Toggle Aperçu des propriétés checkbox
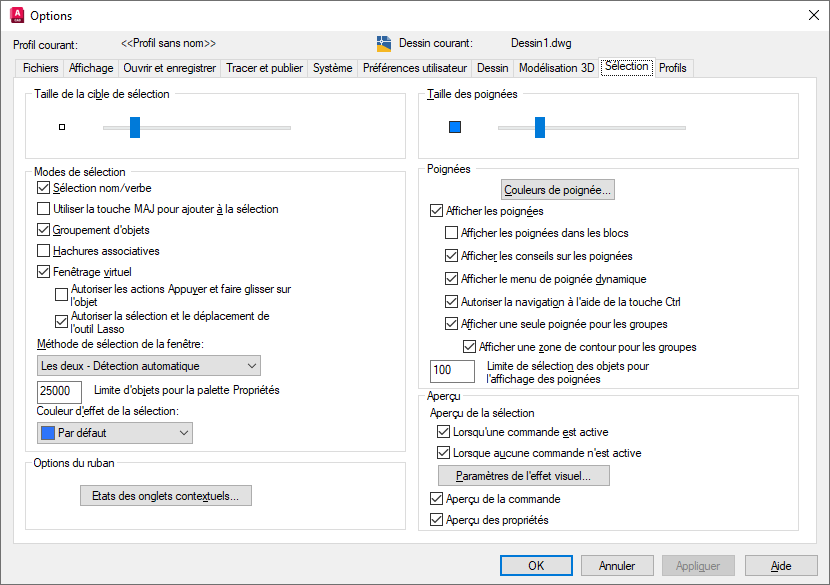 pos(436,520)
